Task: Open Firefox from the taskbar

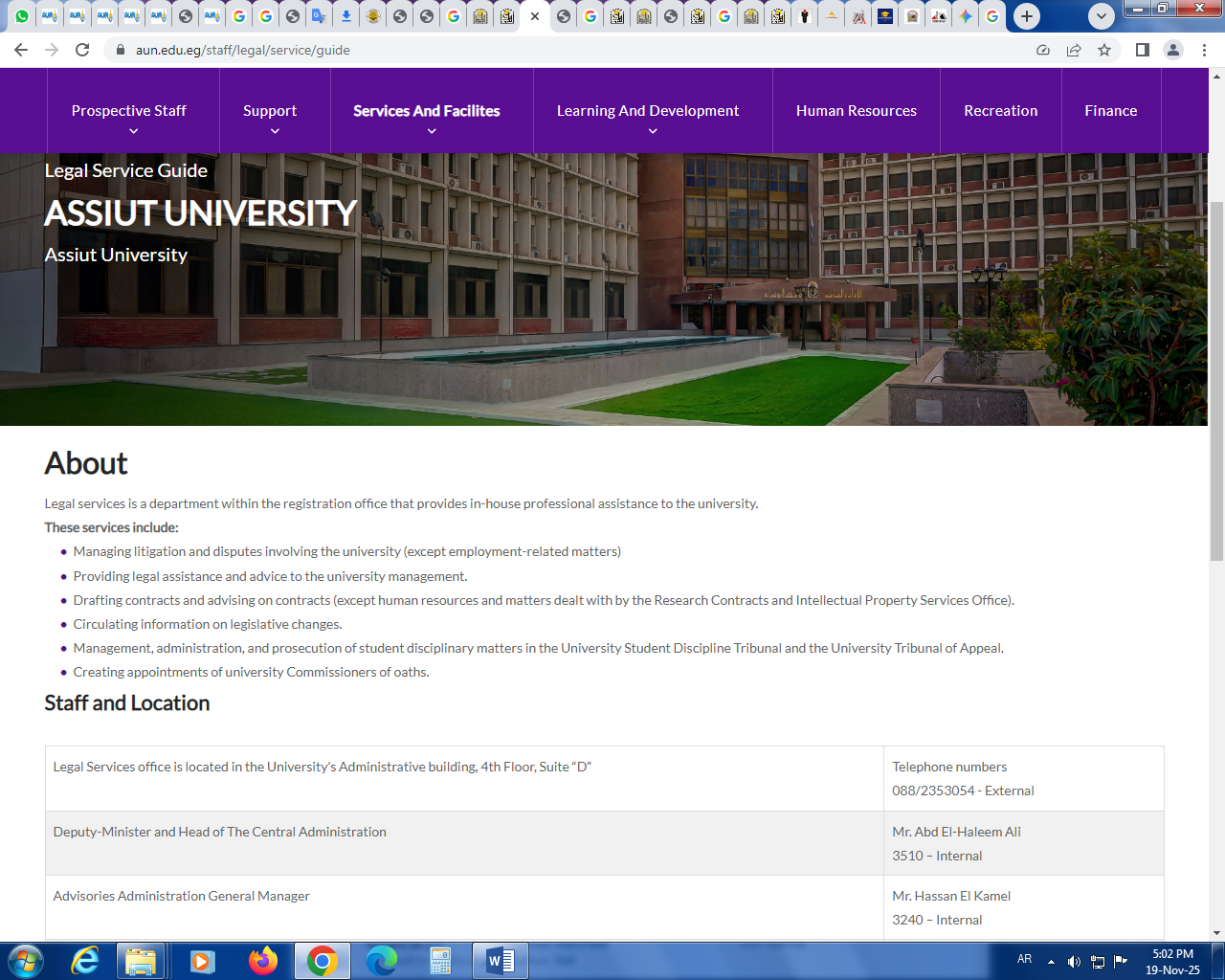Action: pyautogui.click(x=262, y=960)
